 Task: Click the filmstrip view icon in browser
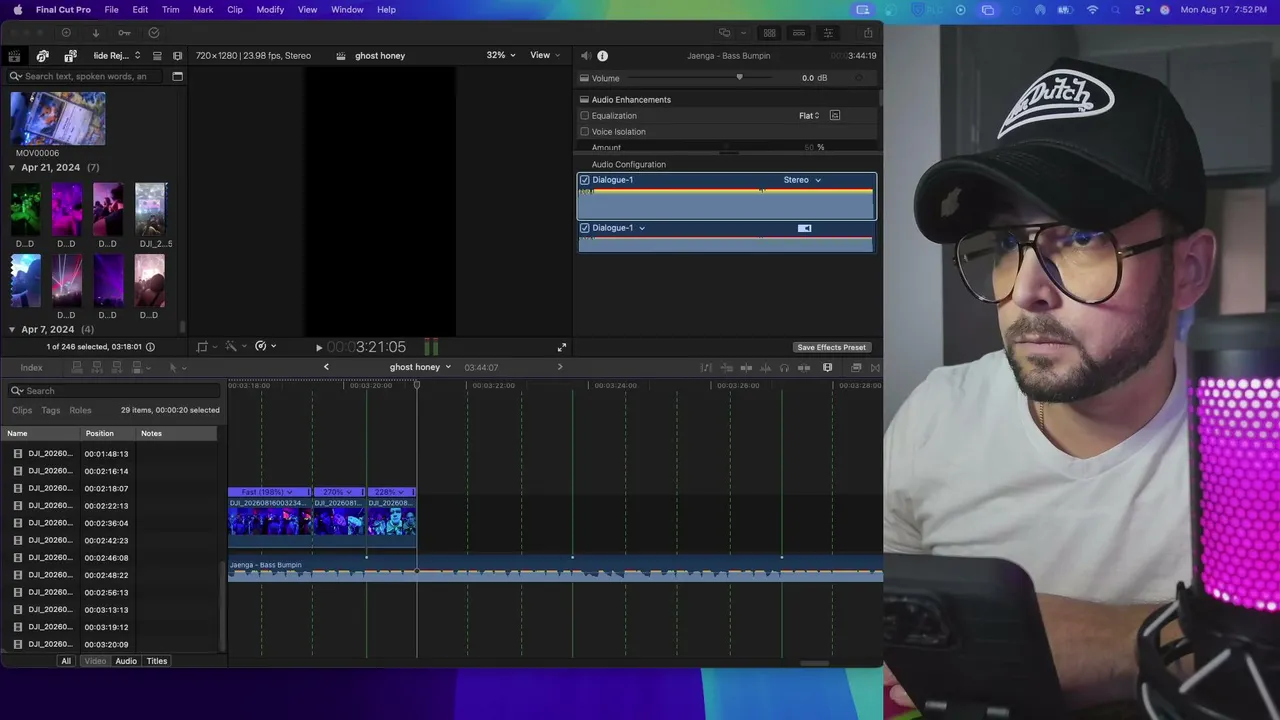[x=177, y=56]
